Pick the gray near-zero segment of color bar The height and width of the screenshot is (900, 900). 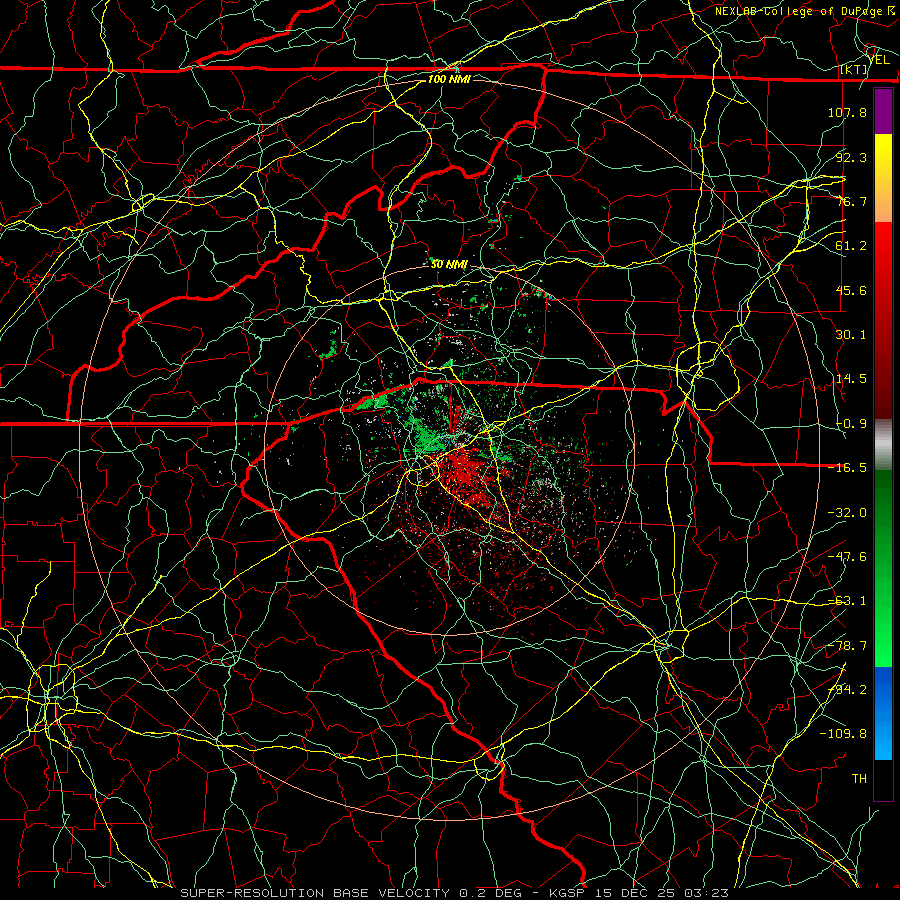click(883, 445)
